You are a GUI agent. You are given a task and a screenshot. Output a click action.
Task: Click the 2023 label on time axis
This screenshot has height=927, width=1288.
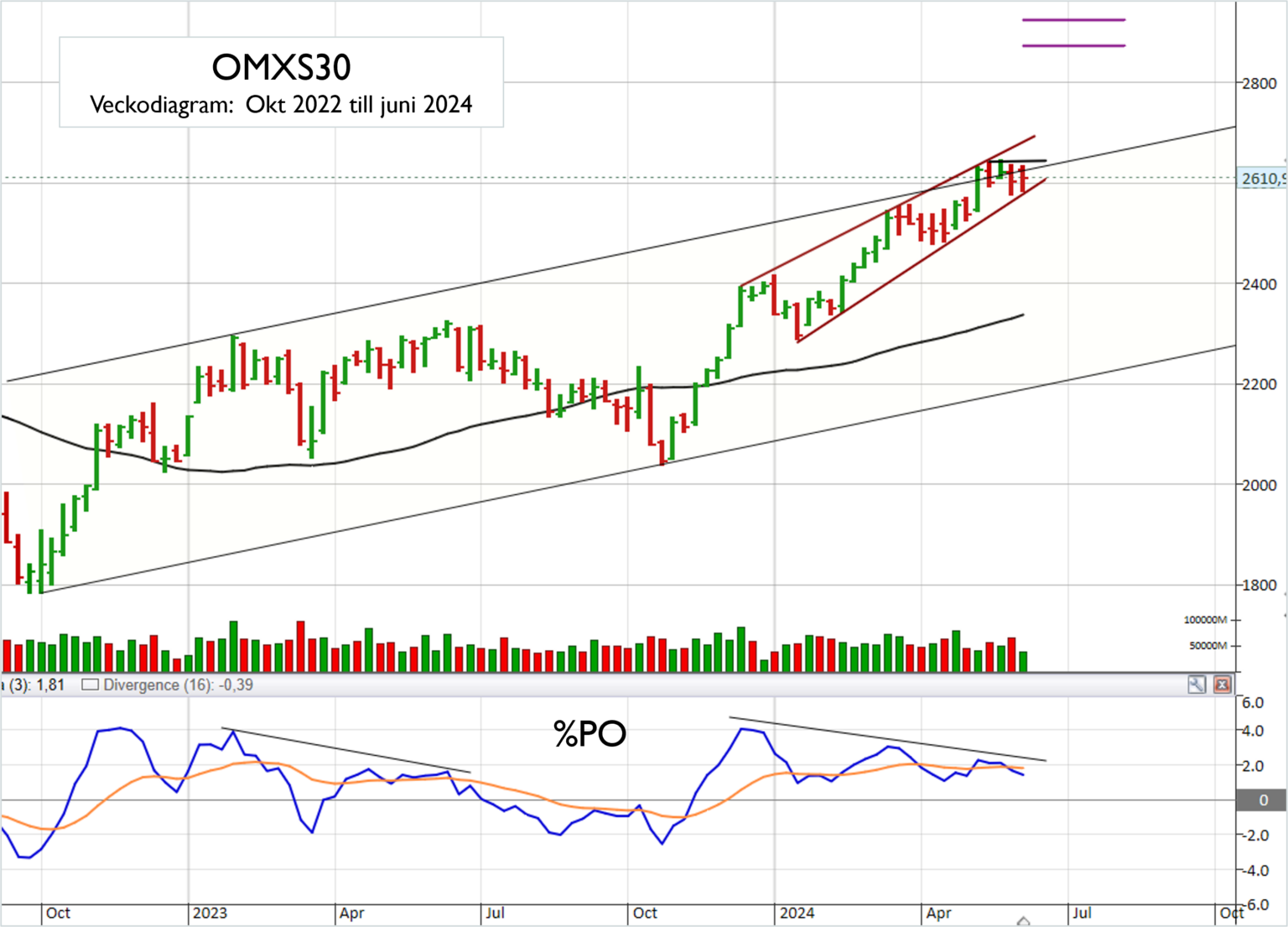(x=210, y=913)
